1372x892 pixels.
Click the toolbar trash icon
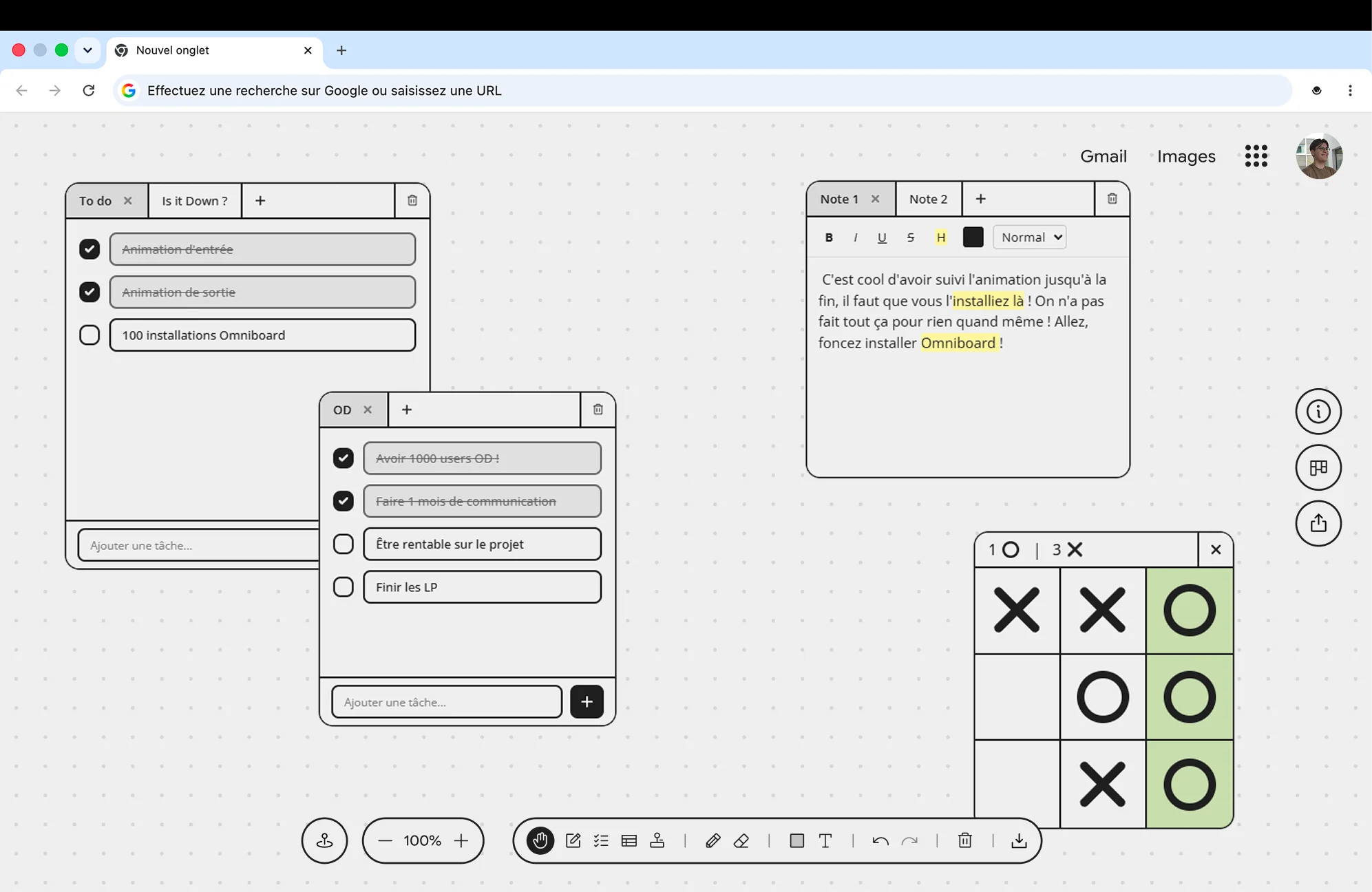[x=965, y=840]
